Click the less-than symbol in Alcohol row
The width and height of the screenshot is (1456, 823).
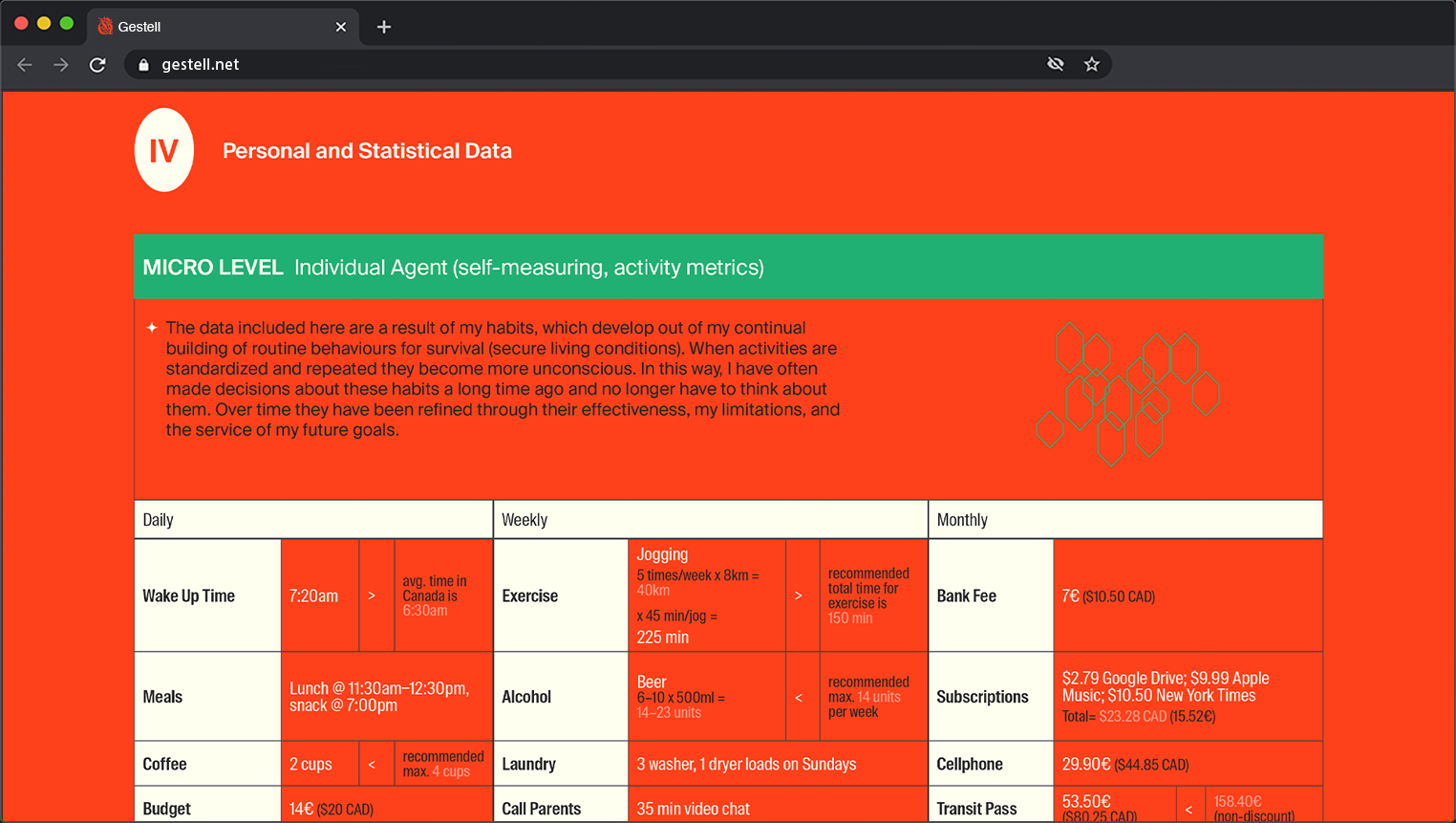tap(799, 698)
